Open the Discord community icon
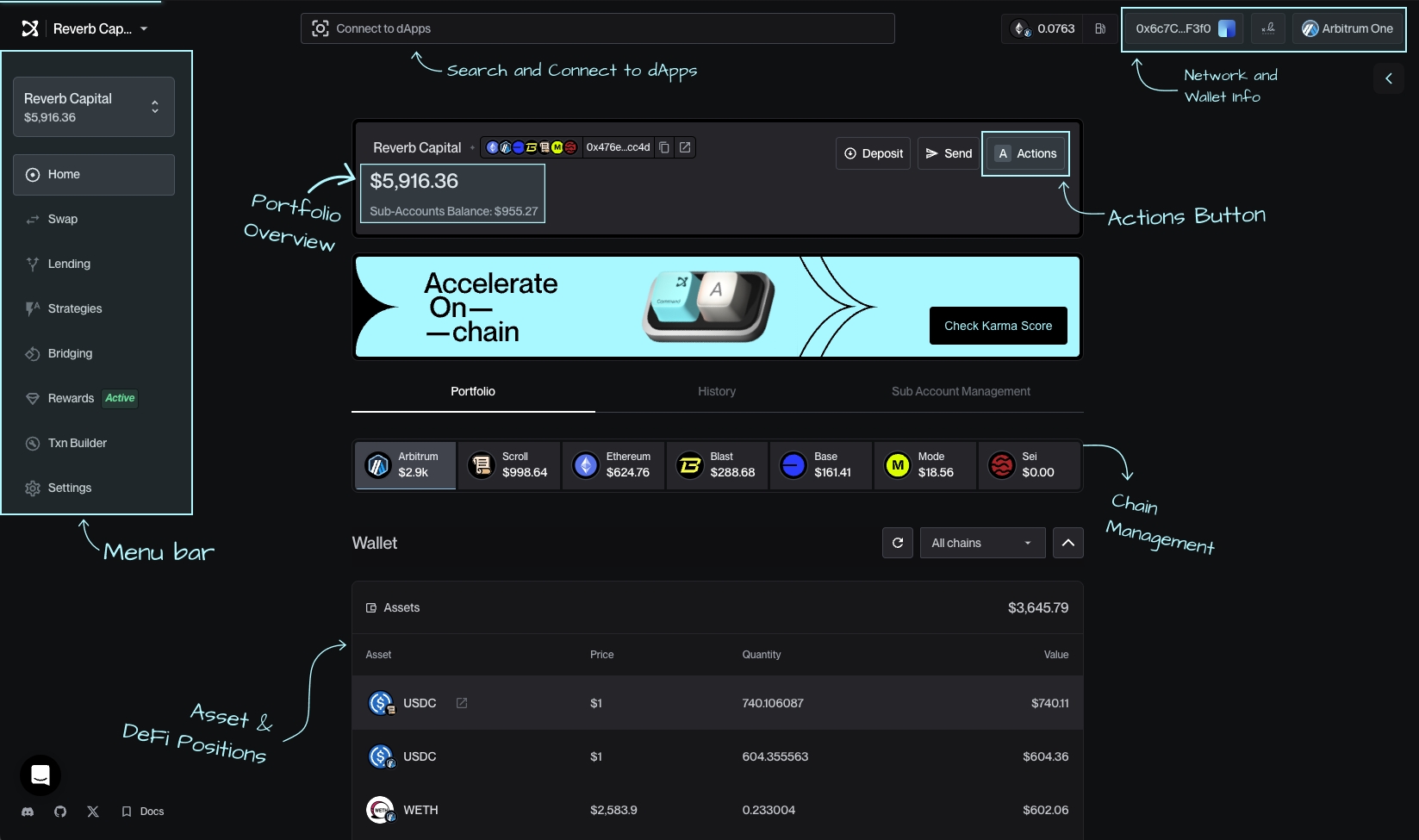1419x840 pixels. [x=28, y=812]
